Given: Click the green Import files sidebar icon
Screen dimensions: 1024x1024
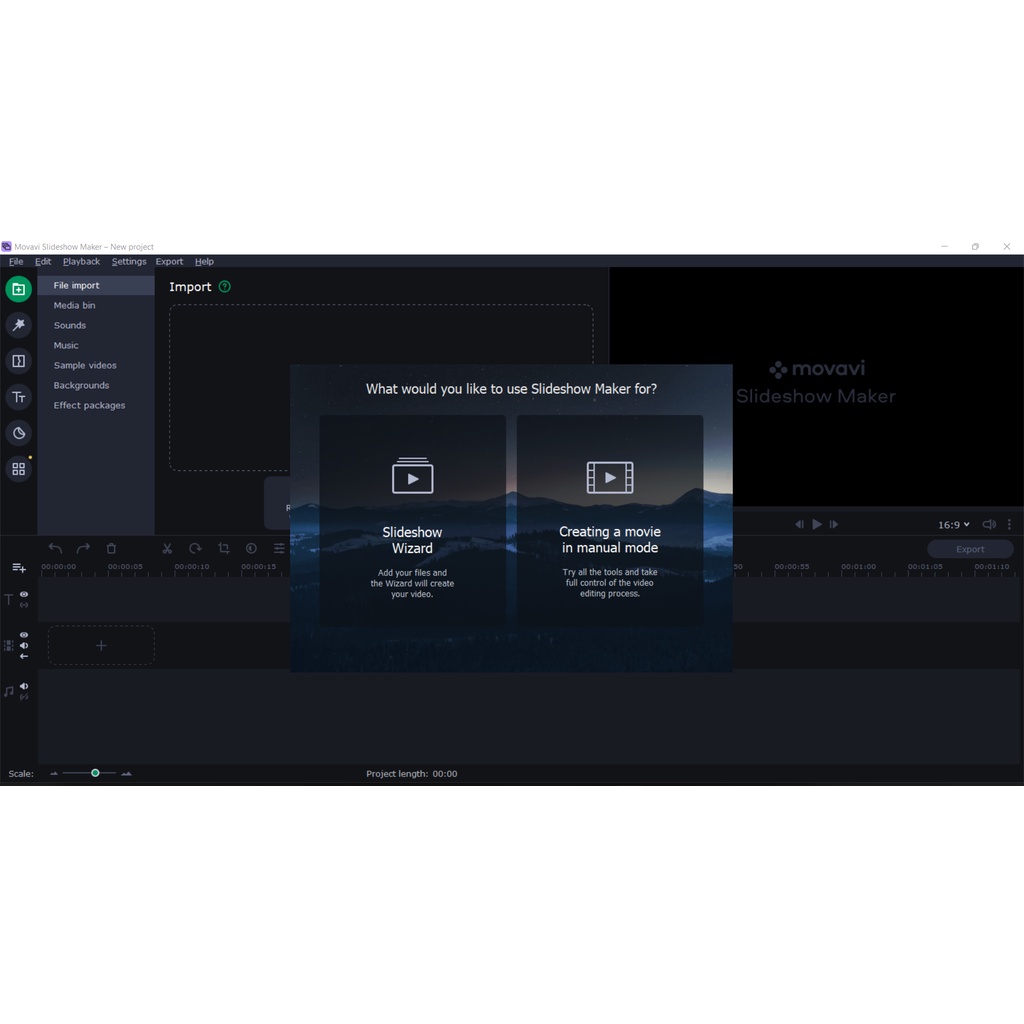Looking at the screenshot, I should pyautogui.click(x=18, y=289).
